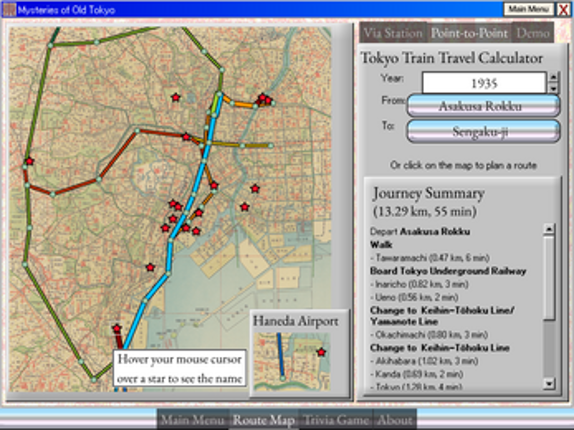Open the From selector showing Asakusa Rokku
Screen dimensions: 574x430
(483, 106)
